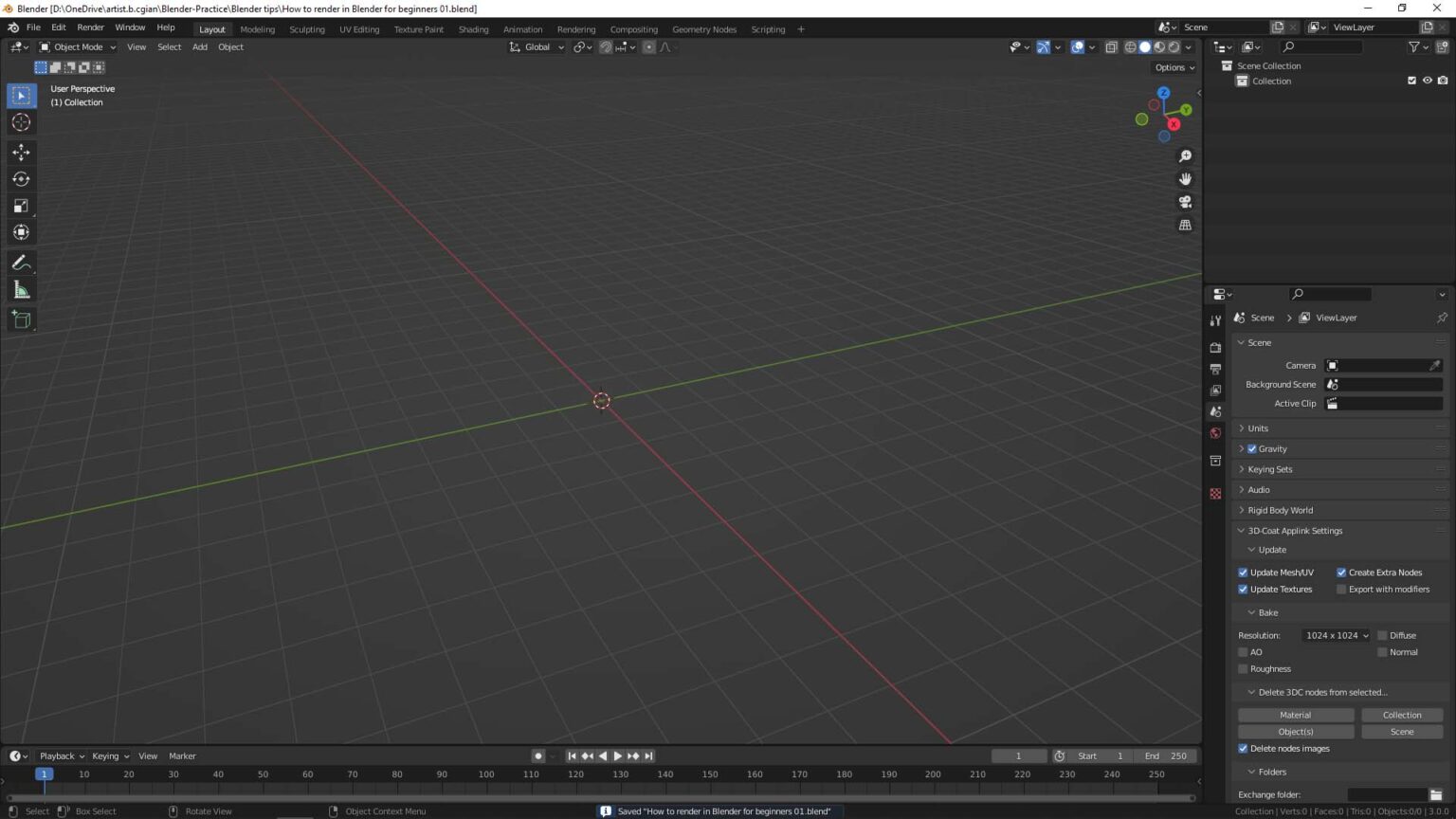Viewport: 1456px width, 819px height.
Task: Click the Object(s) delete nodes button
Action: pos(1295,732)
